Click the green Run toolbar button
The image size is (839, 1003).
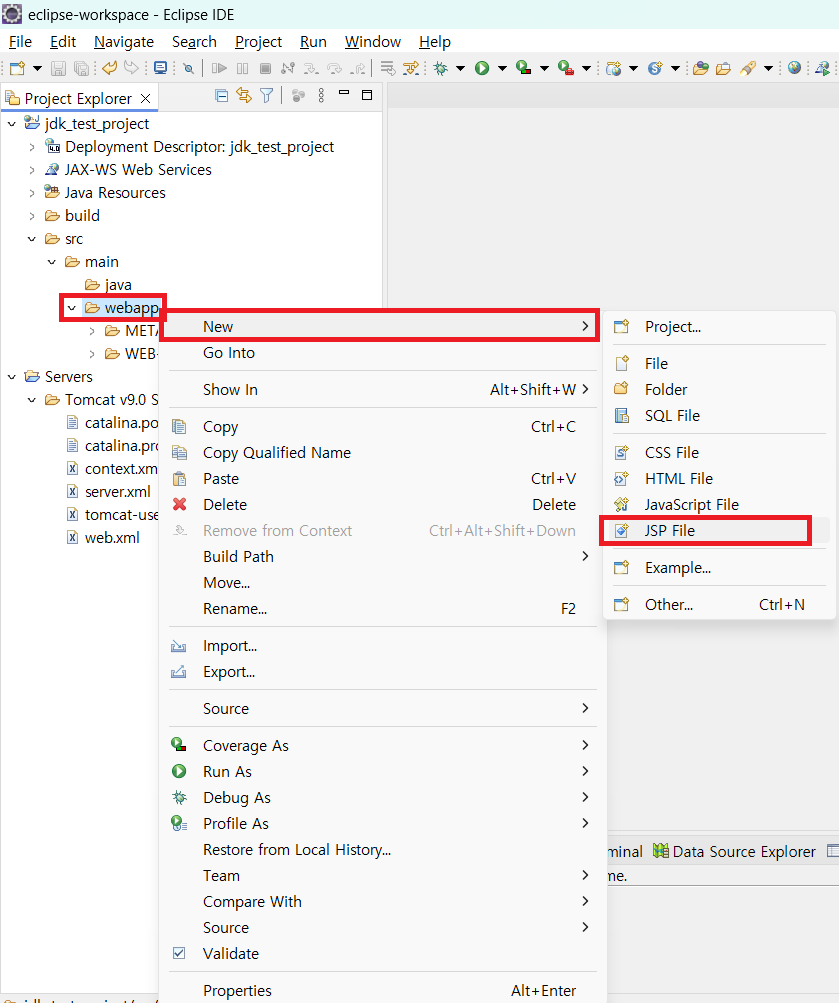coord(482,68)
